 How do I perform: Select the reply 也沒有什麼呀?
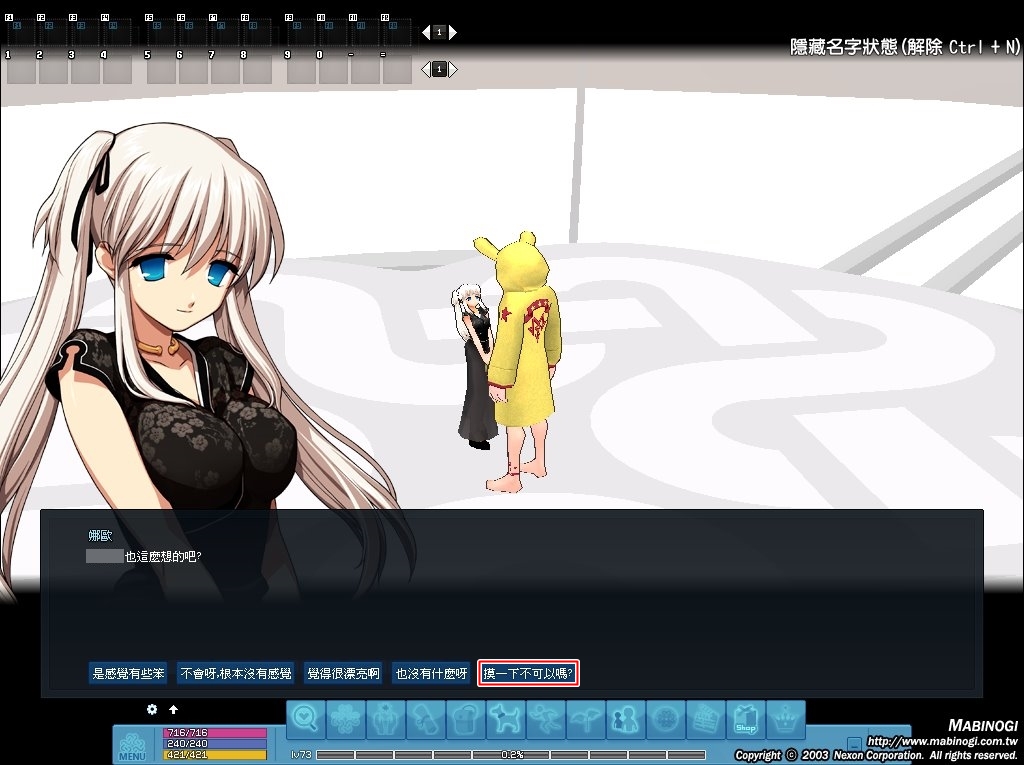point(432,674)
